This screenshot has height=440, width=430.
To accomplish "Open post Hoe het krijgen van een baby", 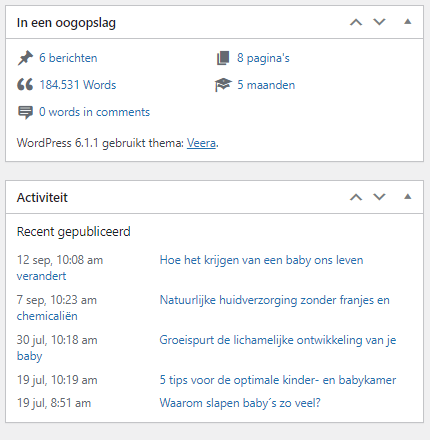I will point(261,260).
